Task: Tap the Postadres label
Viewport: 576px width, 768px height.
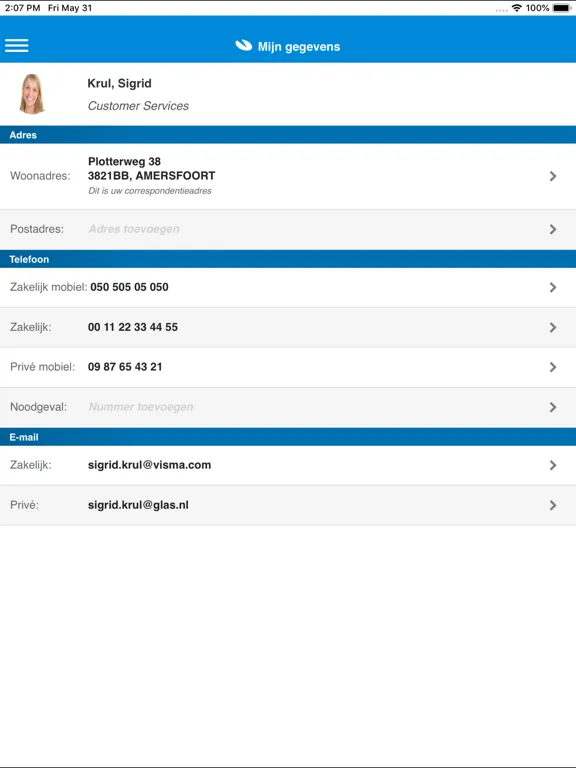Action: (37, 229)
